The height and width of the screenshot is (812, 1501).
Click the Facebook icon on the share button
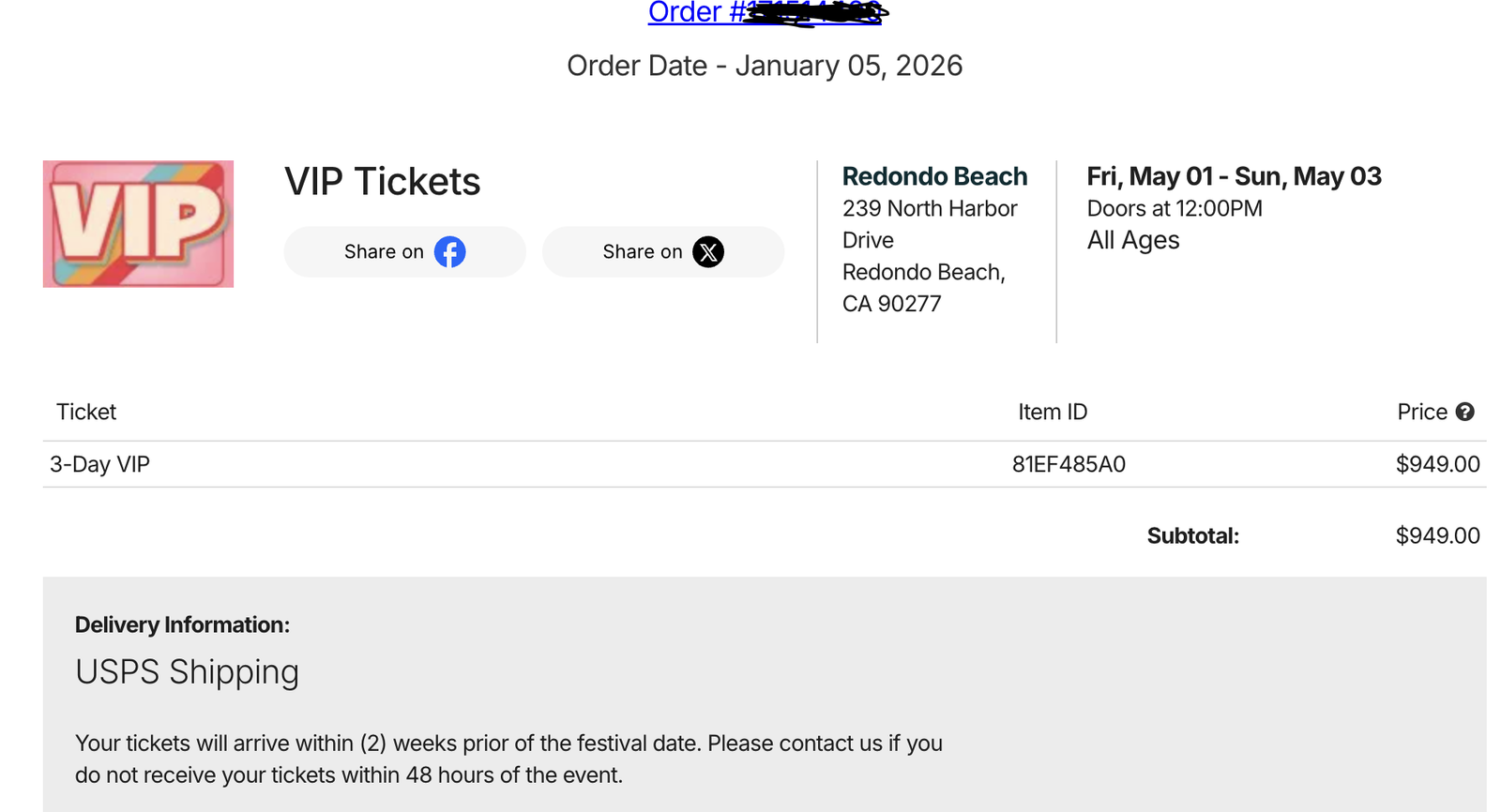point(448,251)
